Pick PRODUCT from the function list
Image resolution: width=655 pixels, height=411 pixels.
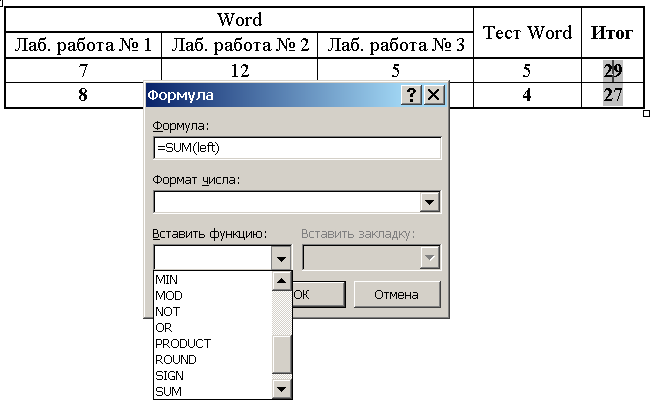tap(213, 344)
